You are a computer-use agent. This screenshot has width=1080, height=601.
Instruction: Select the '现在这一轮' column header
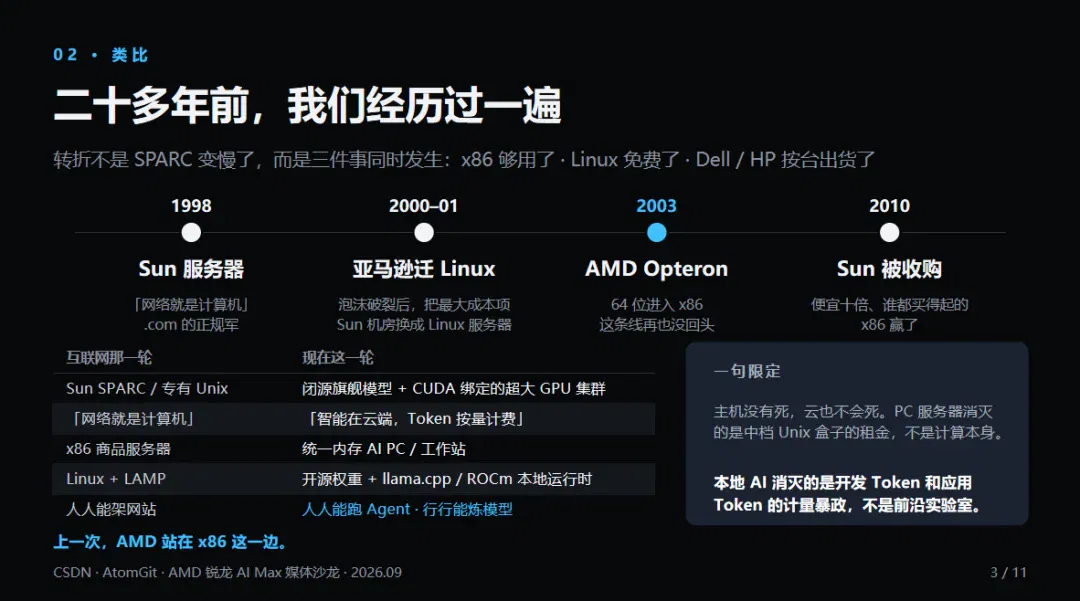pos(338,357)
